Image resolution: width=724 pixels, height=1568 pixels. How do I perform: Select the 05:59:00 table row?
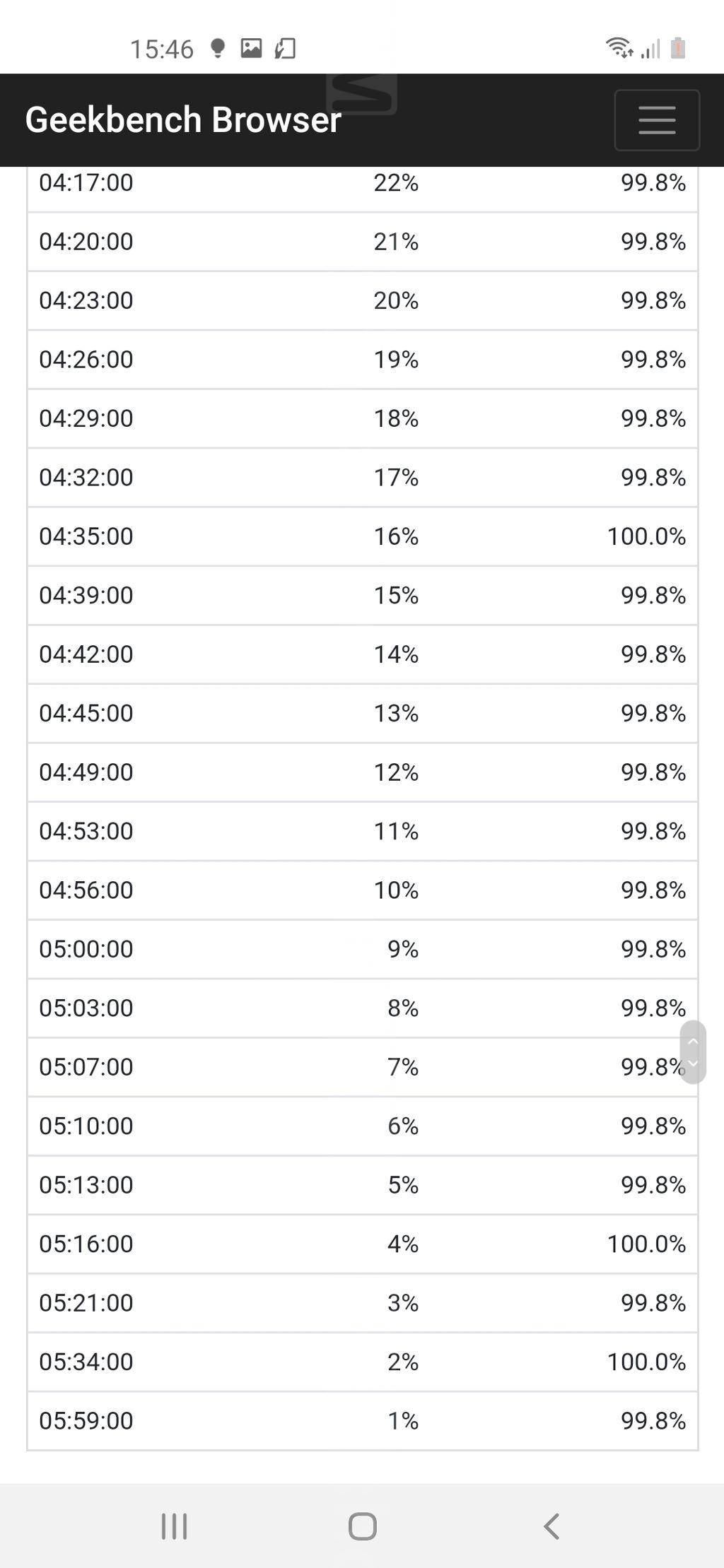pyautogui.click(x=362, y=1420)
